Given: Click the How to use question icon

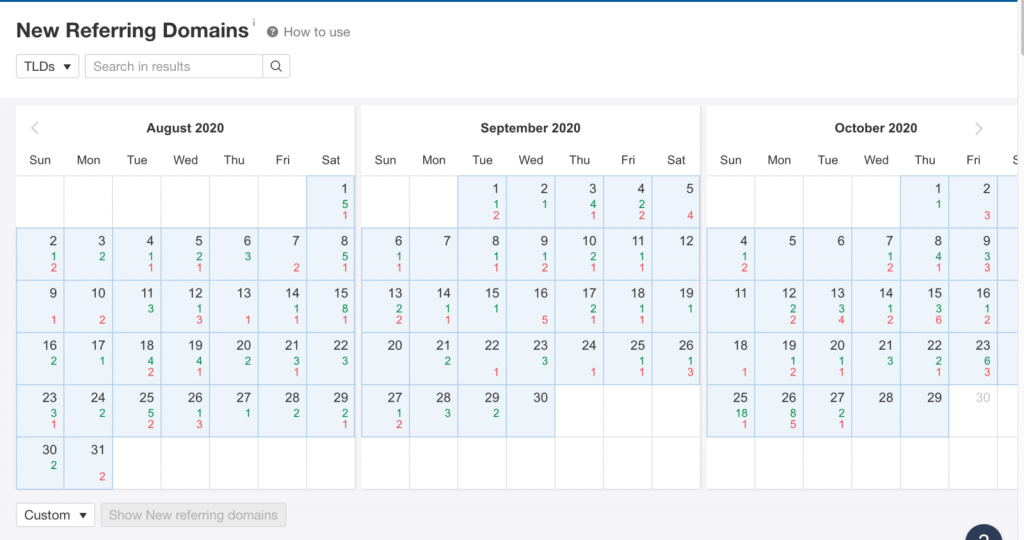Looking at the screenshot, I should (x=273, y=32).
